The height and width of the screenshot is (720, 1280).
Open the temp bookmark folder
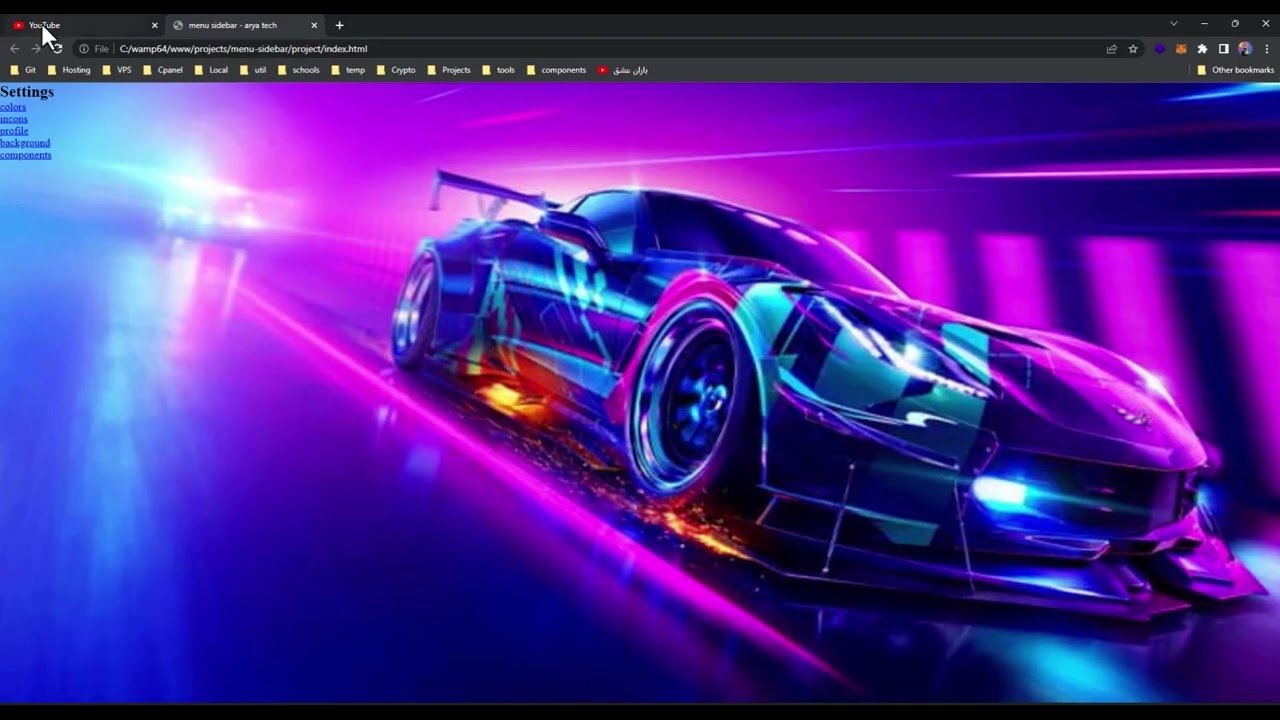[x=348, y=70]
